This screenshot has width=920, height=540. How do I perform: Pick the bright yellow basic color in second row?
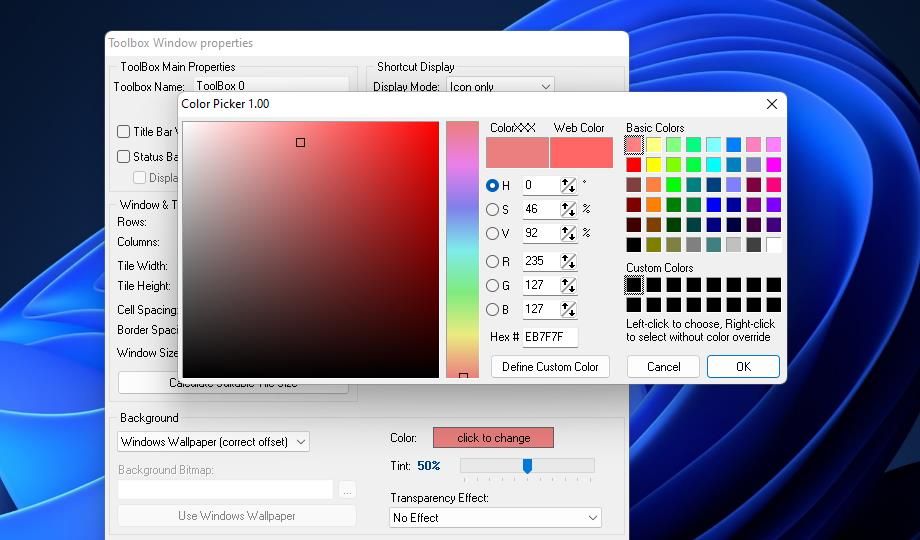(x=654, y=164)
